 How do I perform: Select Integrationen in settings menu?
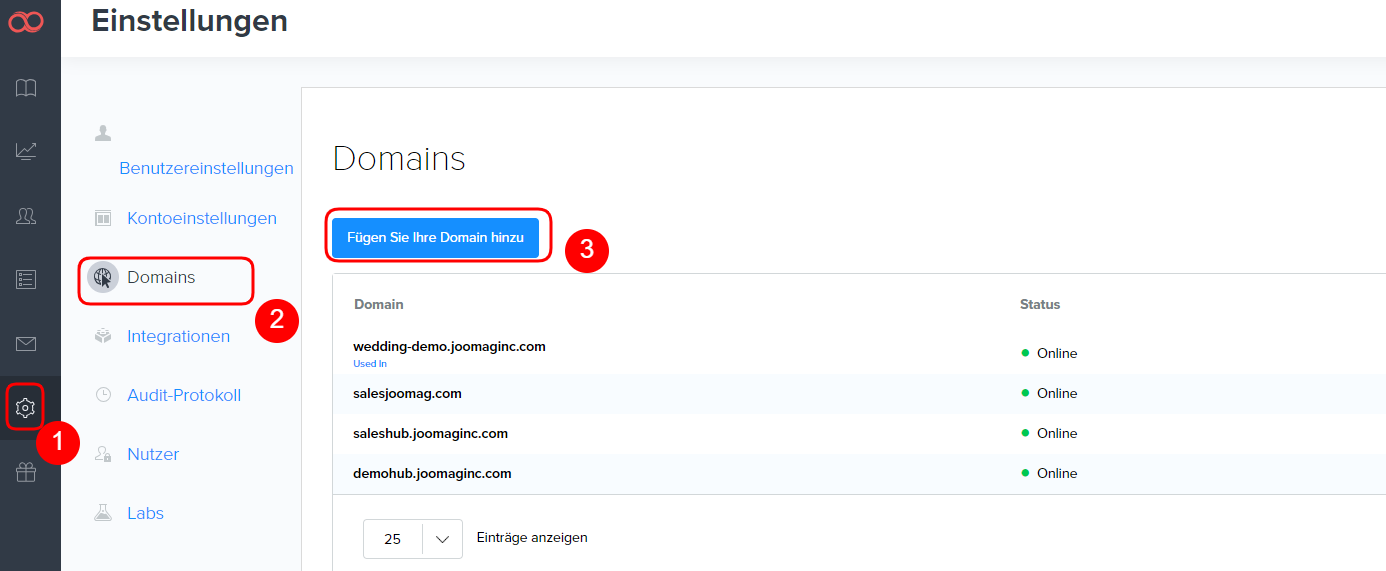point(178,336)
